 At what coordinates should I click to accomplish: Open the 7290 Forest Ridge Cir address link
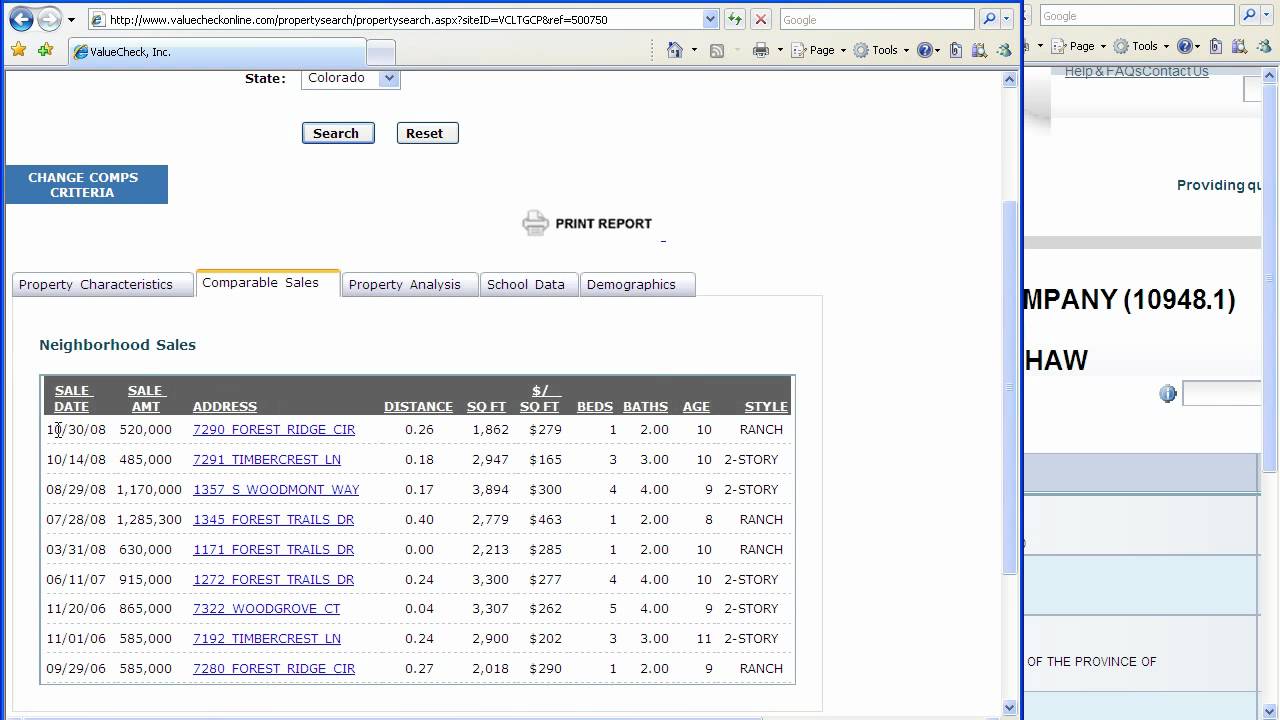click(x=273, y=429)
